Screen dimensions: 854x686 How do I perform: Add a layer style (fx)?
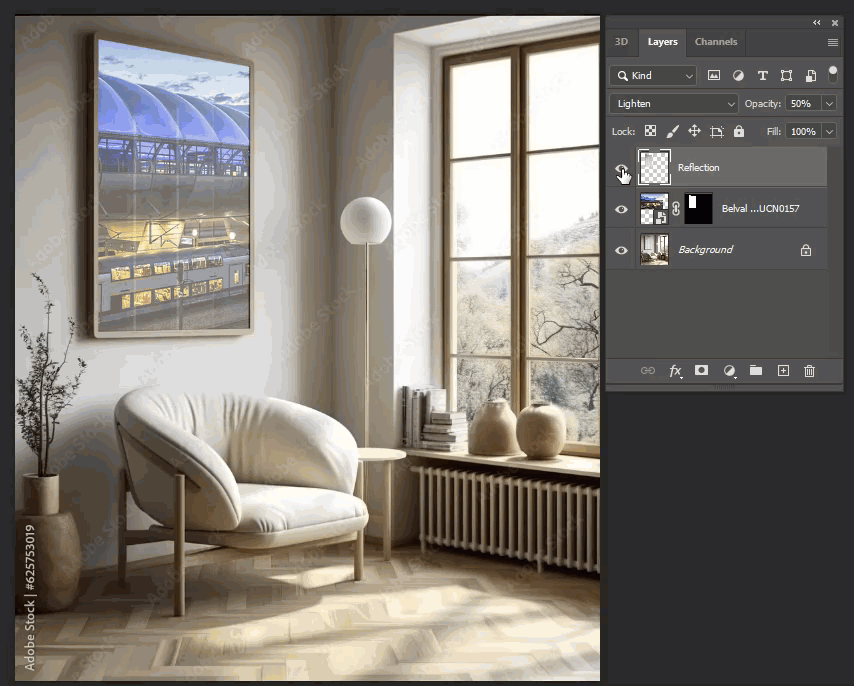click(x=675, y=371)
